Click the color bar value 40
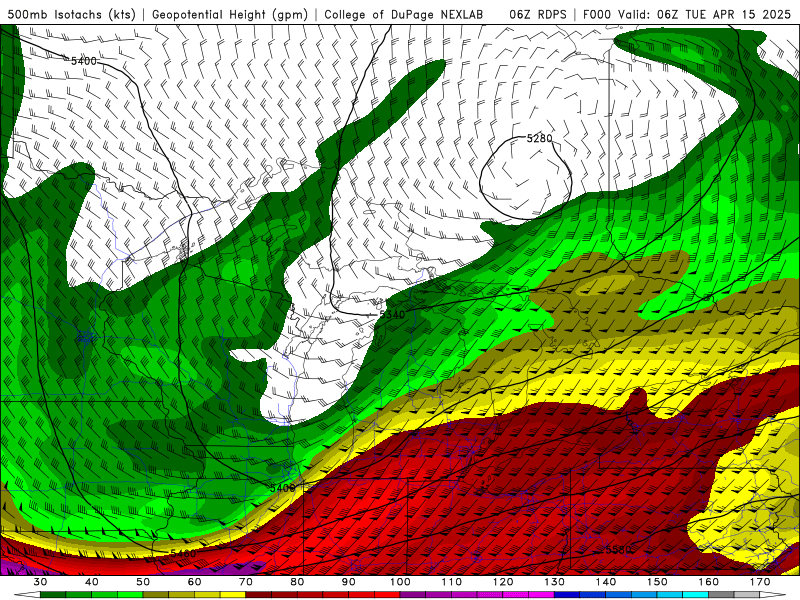Viewport: 800px width, 600px height. point(92,582)
